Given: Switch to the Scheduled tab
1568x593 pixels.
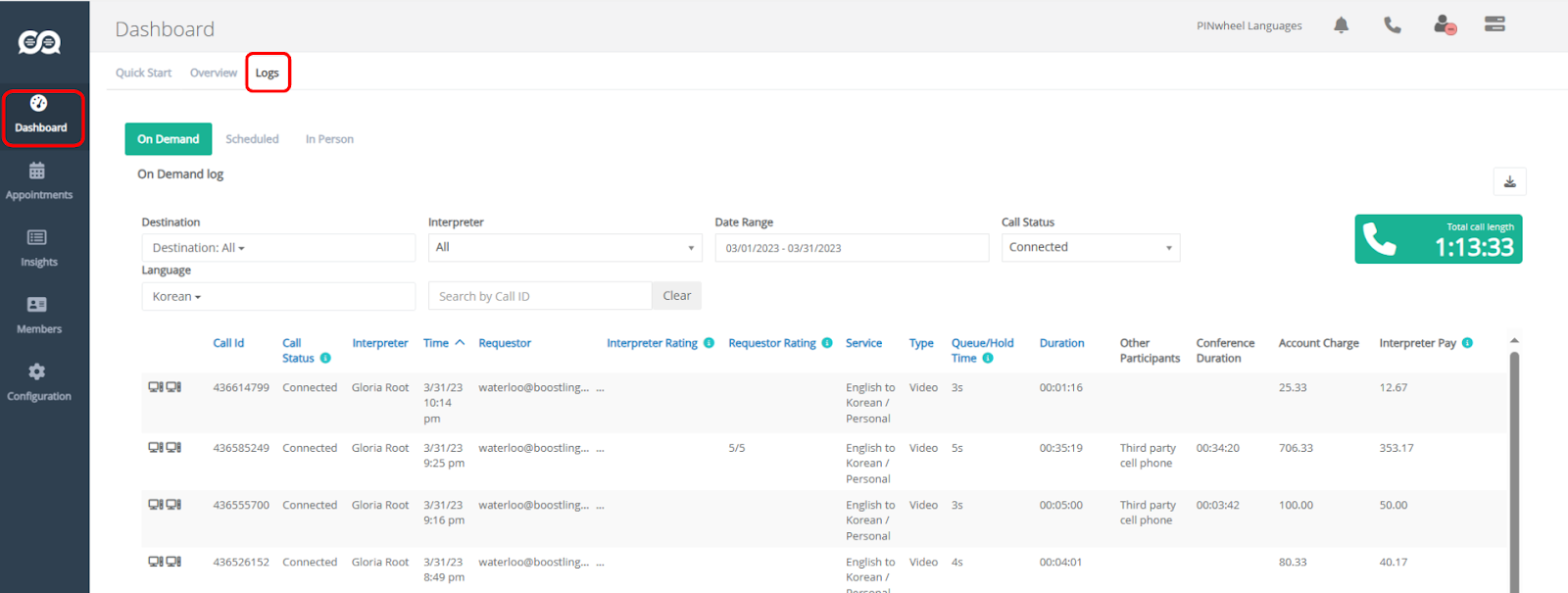Looking at the screenshot, I should 253,139.
